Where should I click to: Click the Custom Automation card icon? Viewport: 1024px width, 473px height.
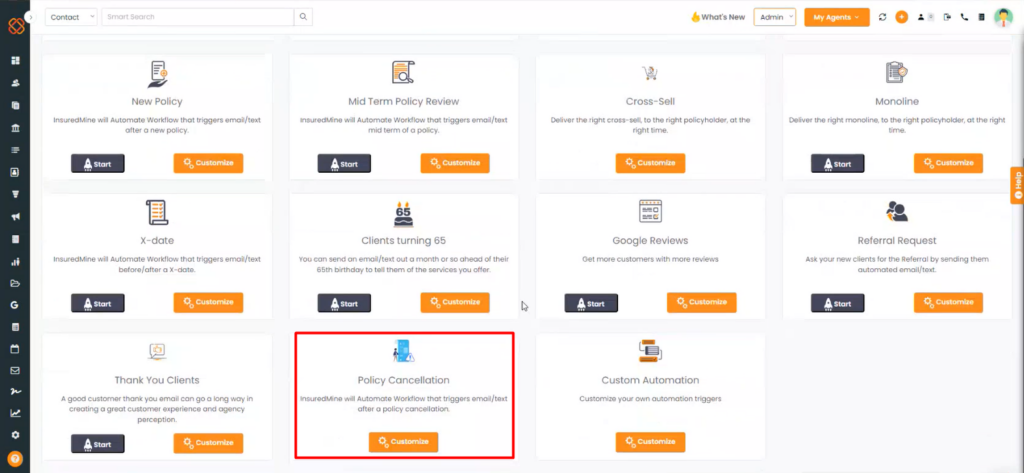pyautogui.click(x=650, y=351)
